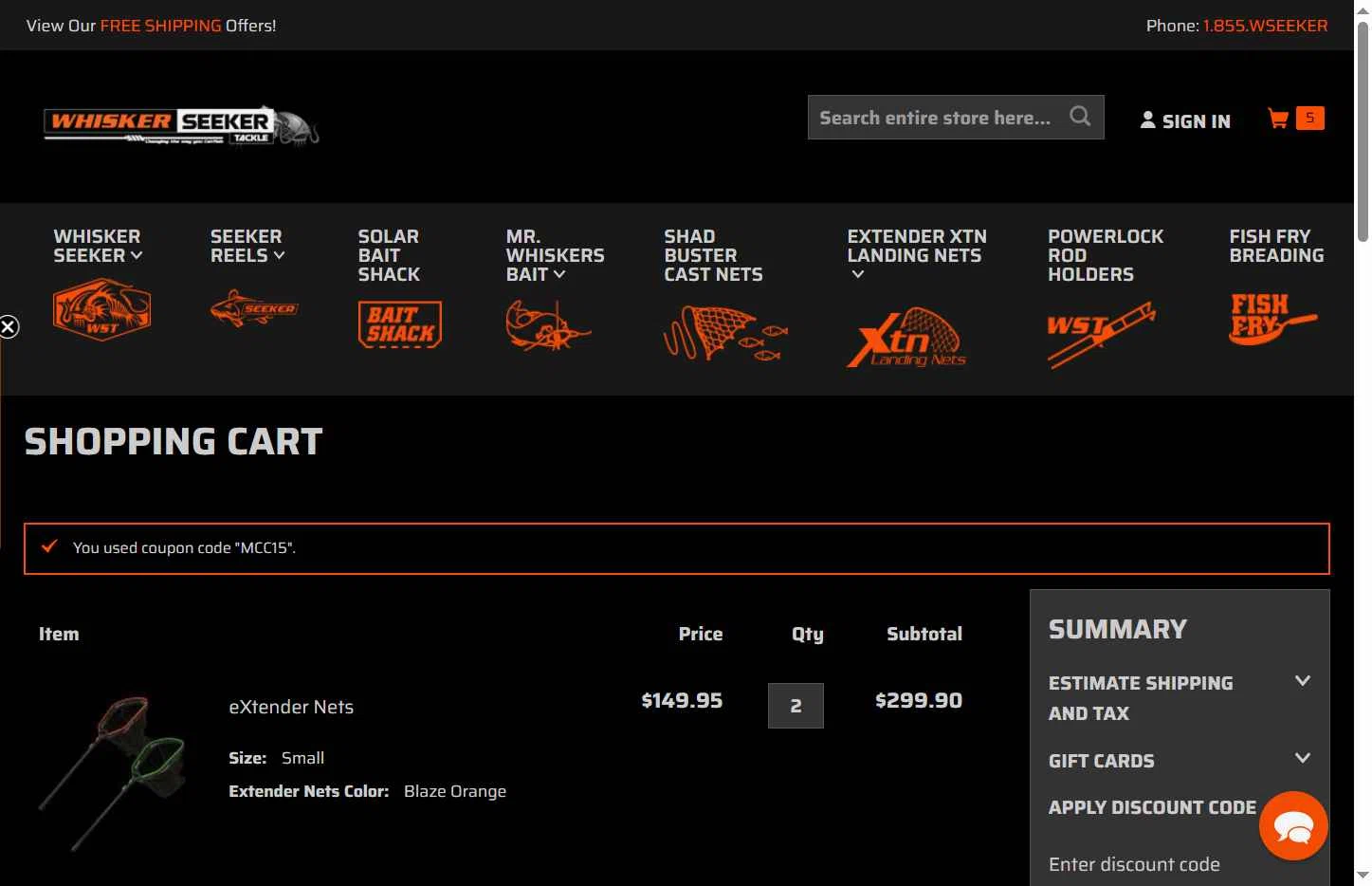1372x886 pixels.
Task: Click the SUMMARY heading
Action: (x=1118, y=629)
